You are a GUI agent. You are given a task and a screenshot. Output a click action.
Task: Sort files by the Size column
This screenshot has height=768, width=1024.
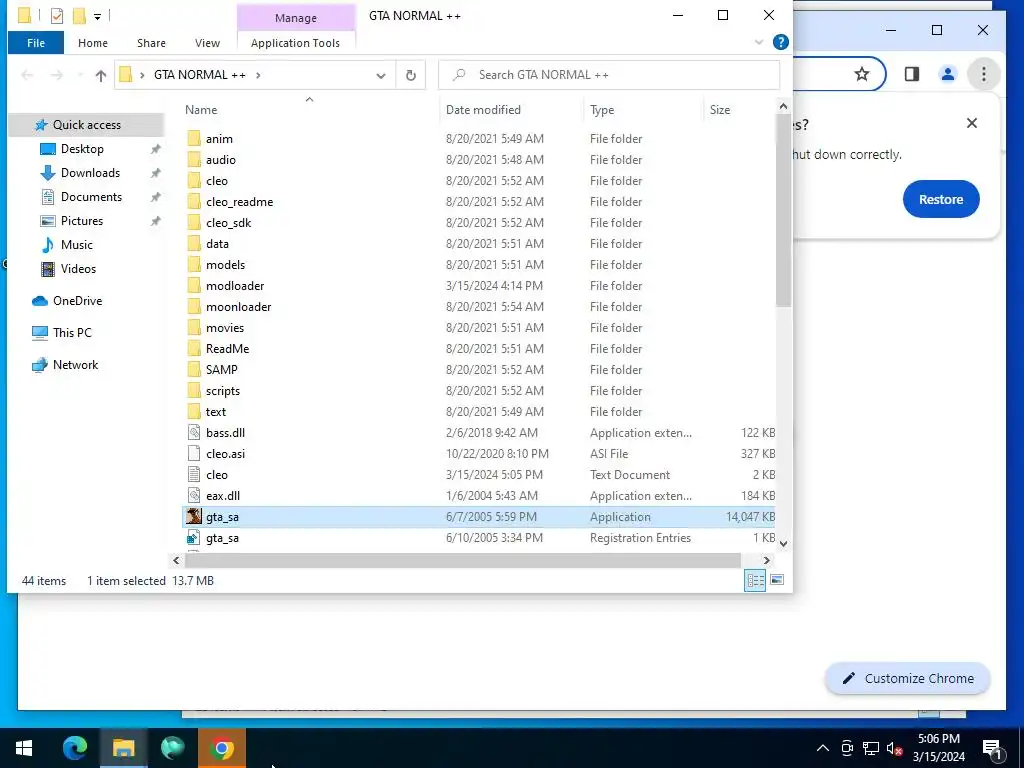[720, 110]
